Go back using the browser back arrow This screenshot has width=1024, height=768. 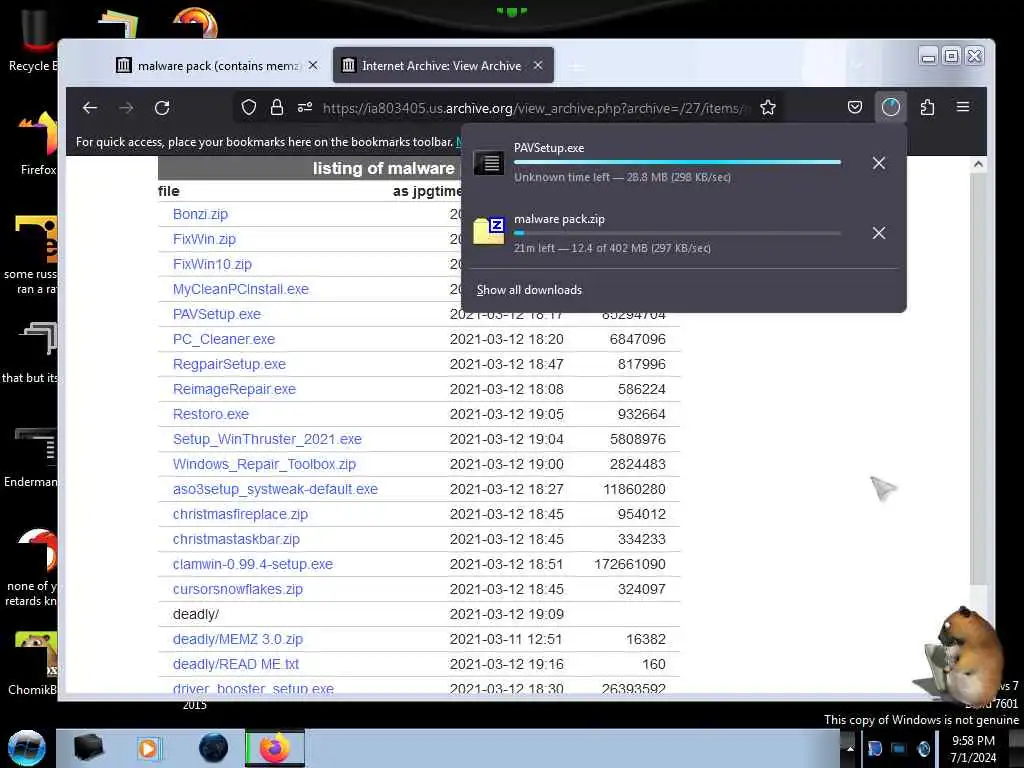tap(90, 108)
